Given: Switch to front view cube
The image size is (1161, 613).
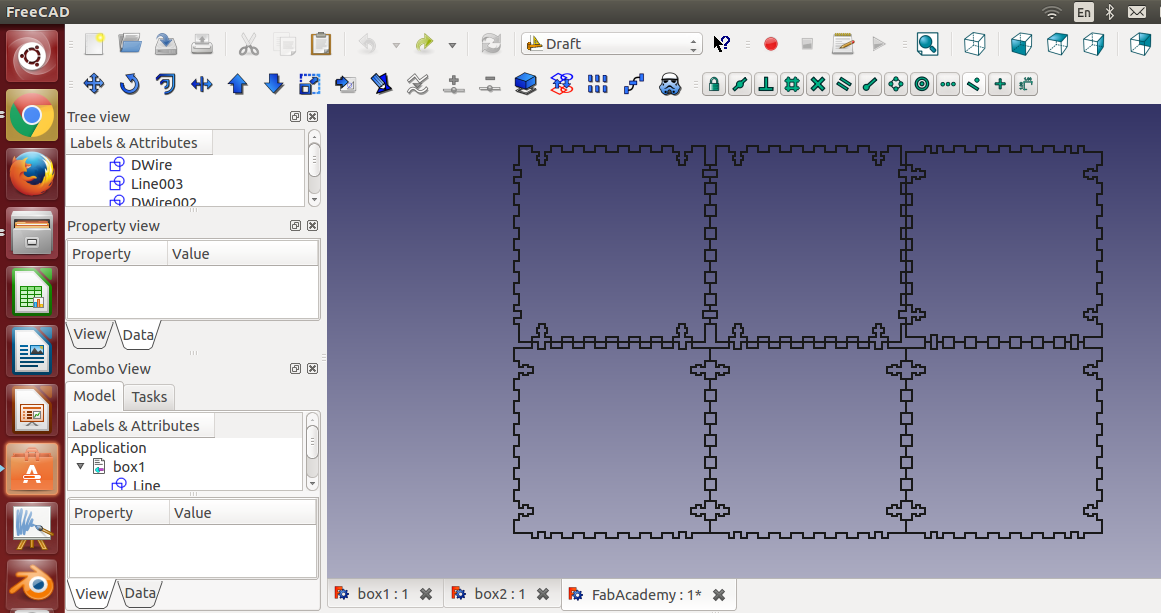Looking at the screenshot, I should coord(1022,44).
